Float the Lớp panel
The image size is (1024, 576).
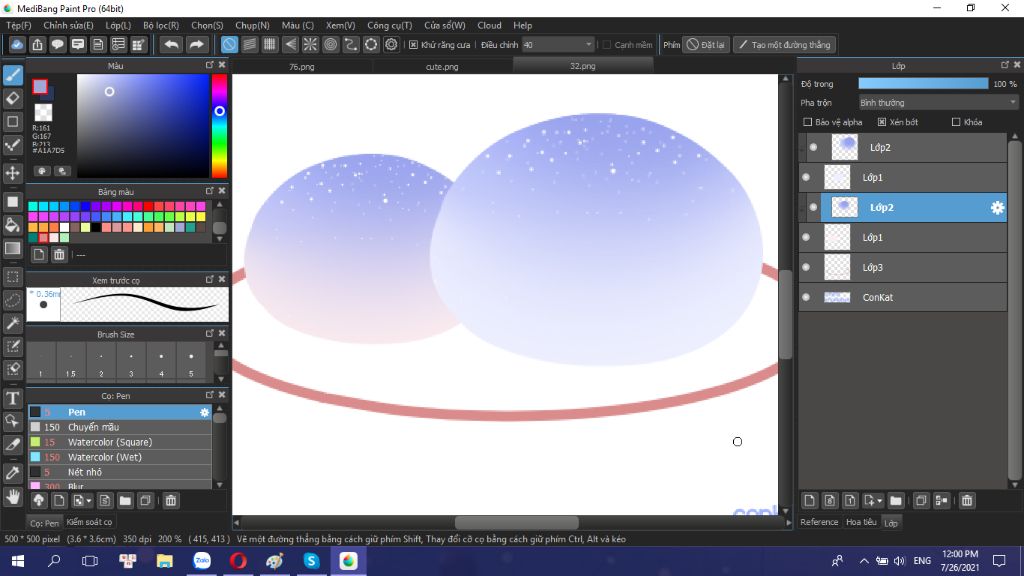(1004, 65)
